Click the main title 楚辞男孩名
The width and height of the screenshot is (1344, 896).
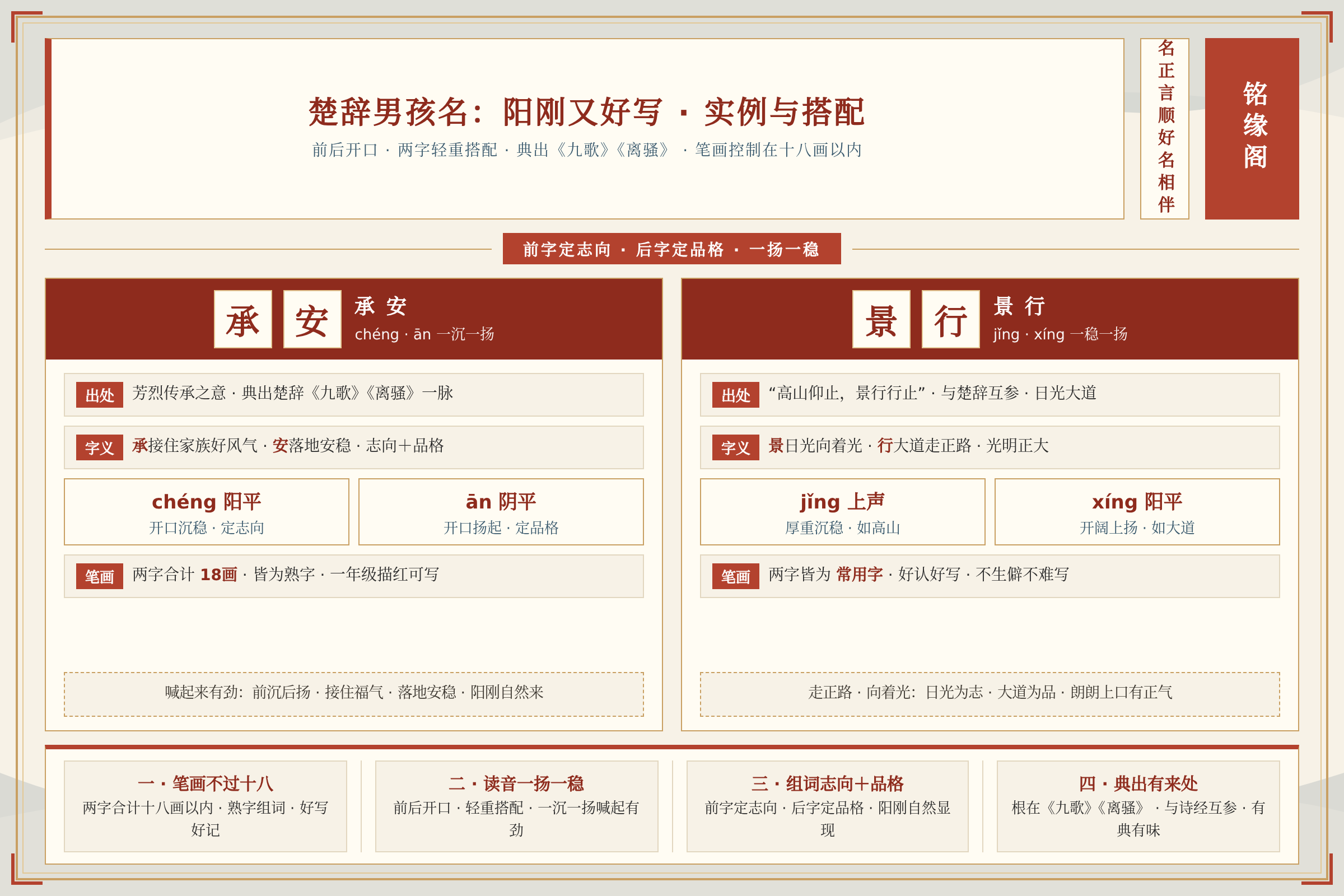coord(587,112)
